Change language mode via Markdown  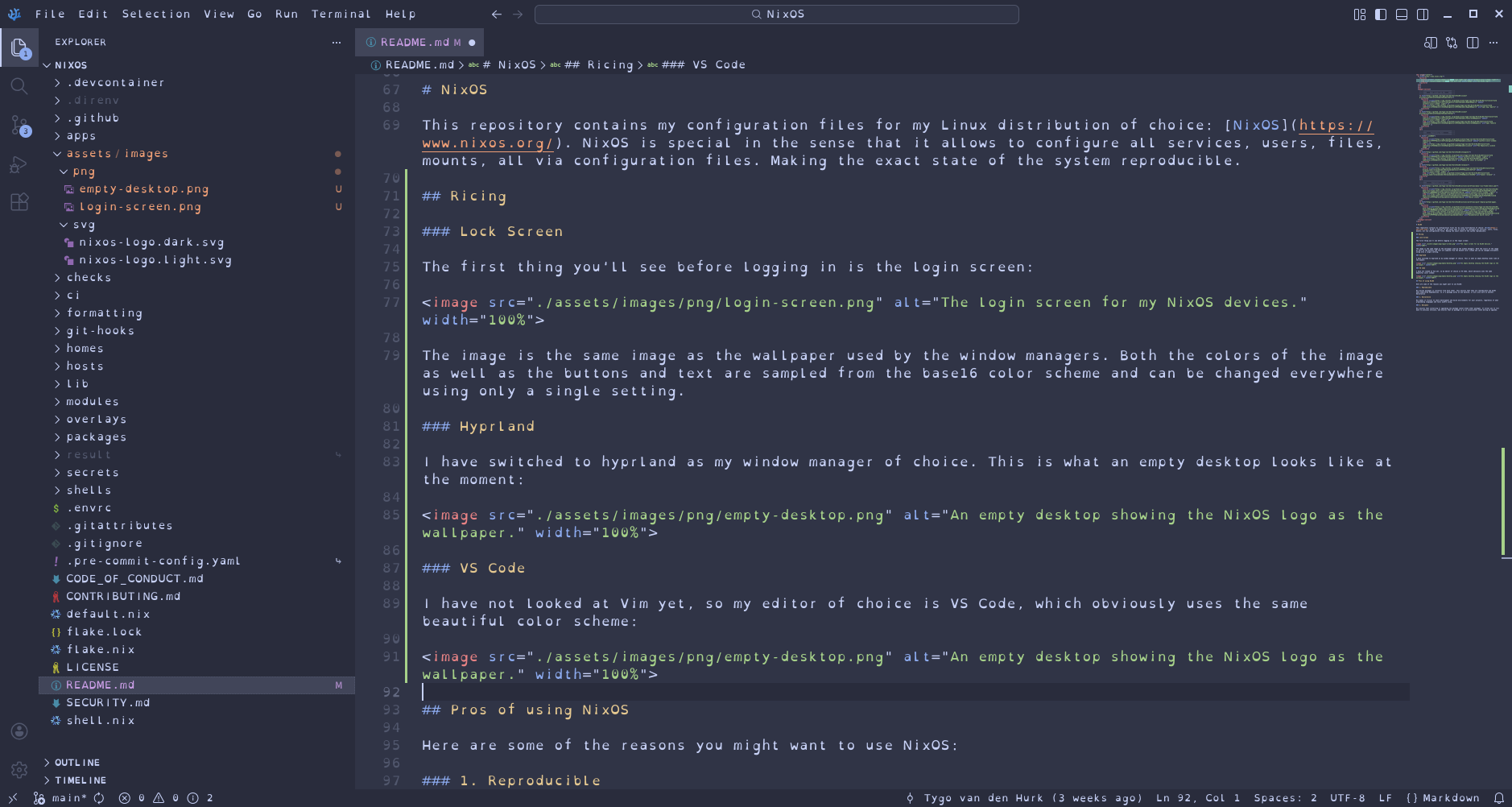point(1443,798)
